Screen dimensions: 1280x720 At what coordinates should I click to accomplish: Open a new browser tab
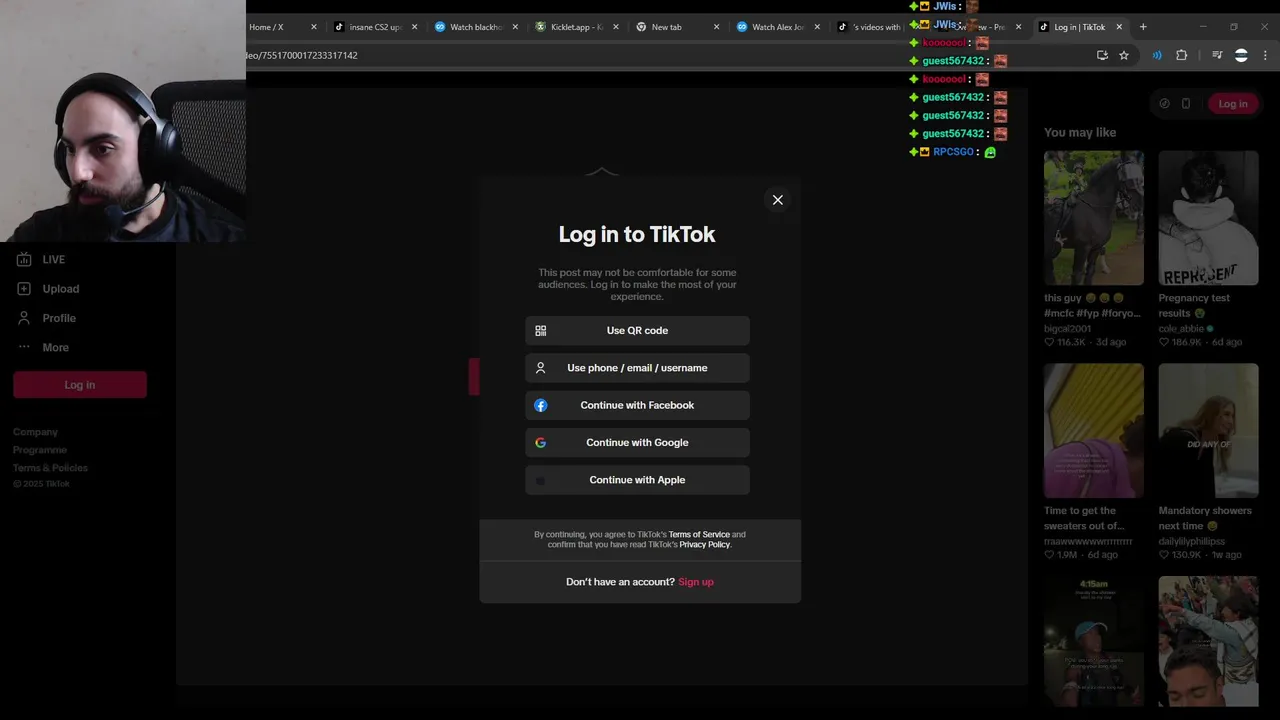(1143, 27)
